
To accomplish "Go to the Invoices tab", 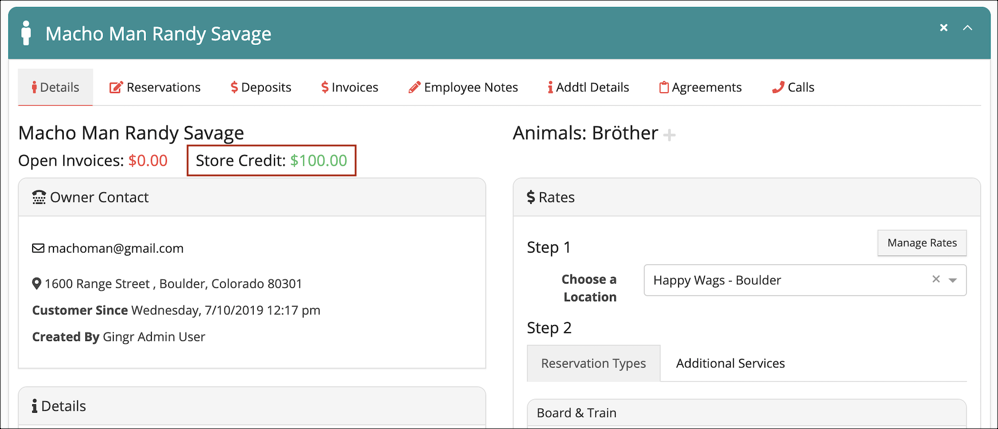I will click(x=349, y=87).
